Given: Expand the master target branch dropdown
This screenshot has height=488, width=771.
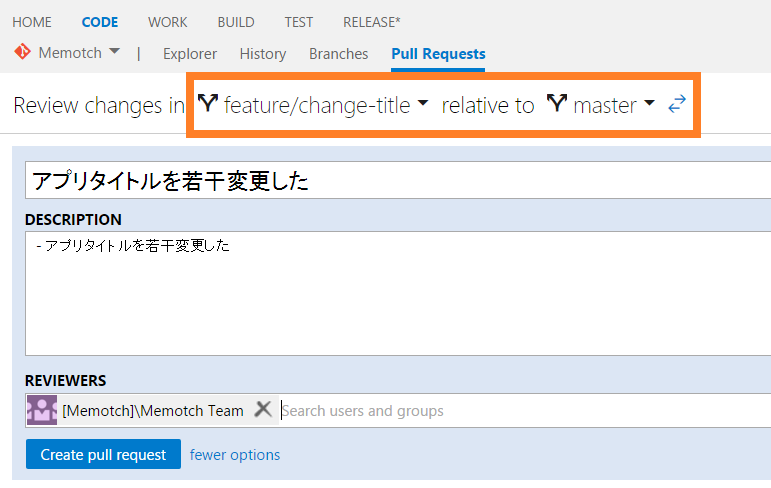Looking at the screenshot, I should pyautogui.click(x=649, y=104).
